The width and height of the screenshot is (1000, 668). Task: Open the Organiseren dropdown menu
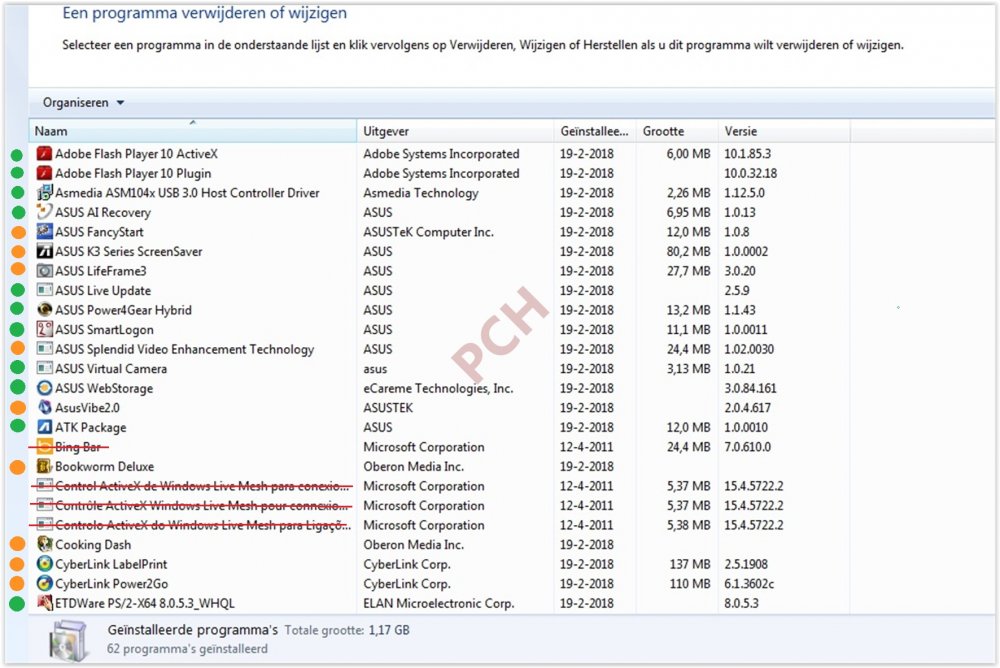tap(83, 103)
